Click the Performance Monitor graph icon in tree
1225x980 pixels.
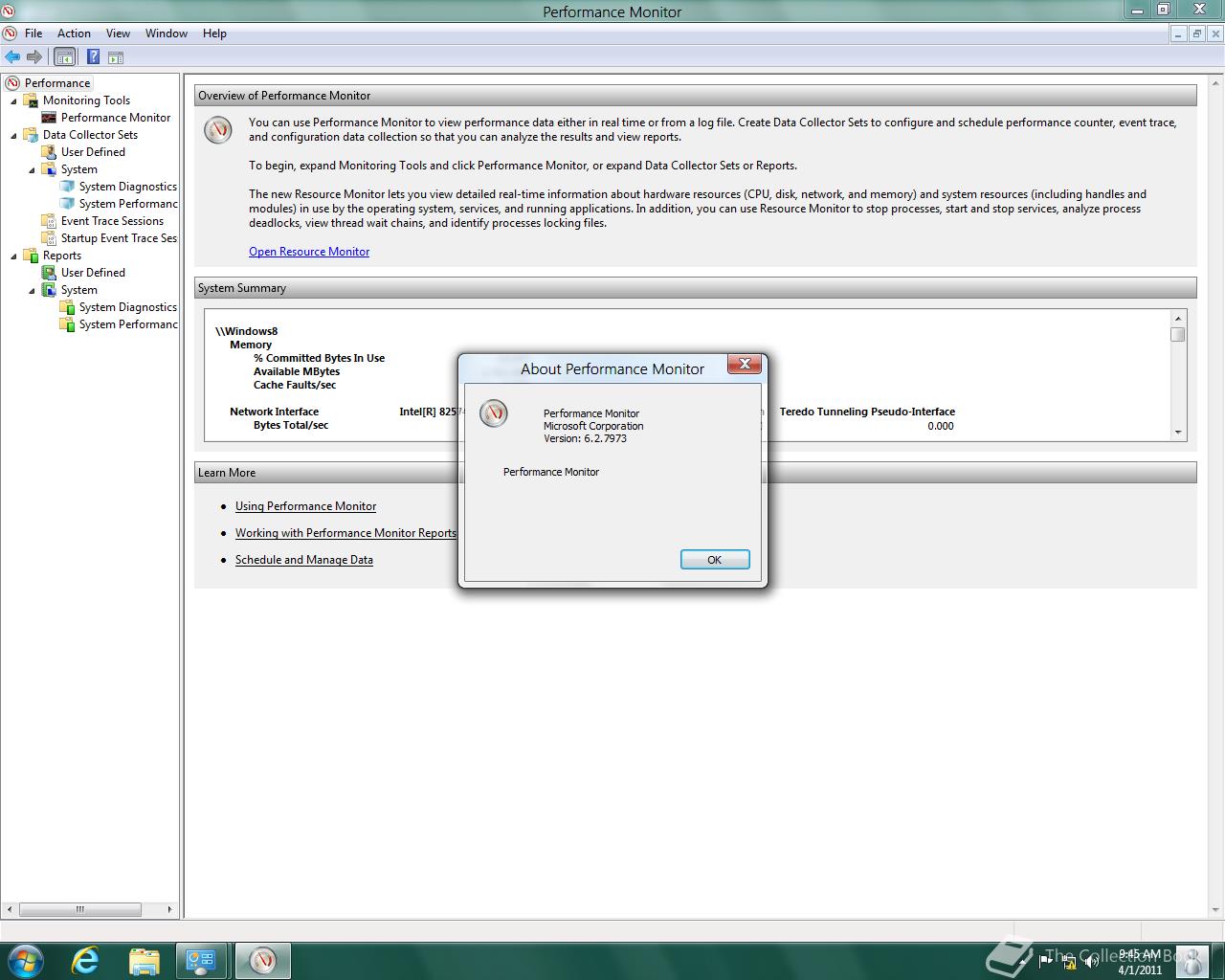[x=49, y=118]
